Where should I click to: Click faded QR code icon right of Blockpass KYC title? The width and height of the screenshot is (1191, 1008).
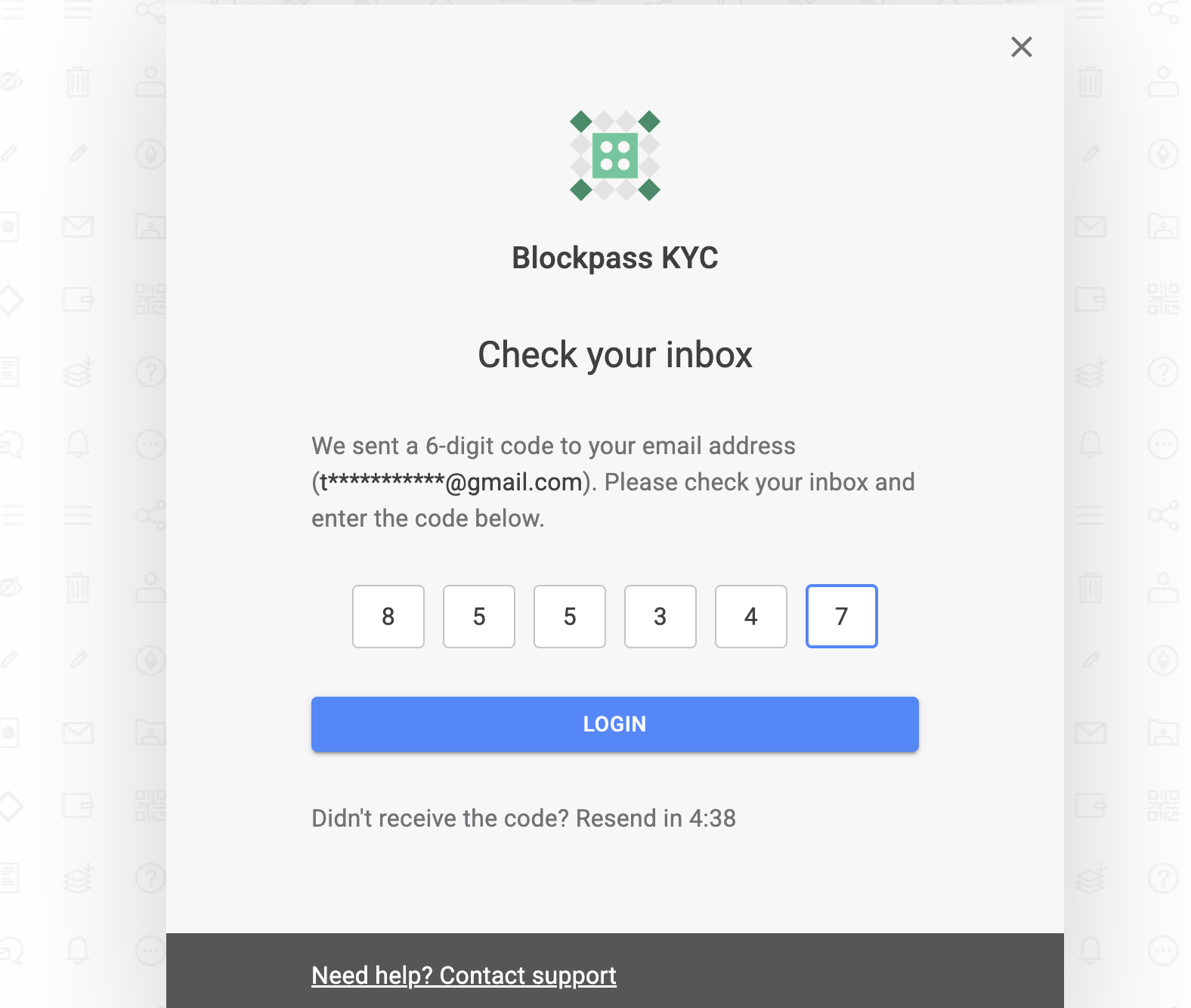[x=1163, y=299]
